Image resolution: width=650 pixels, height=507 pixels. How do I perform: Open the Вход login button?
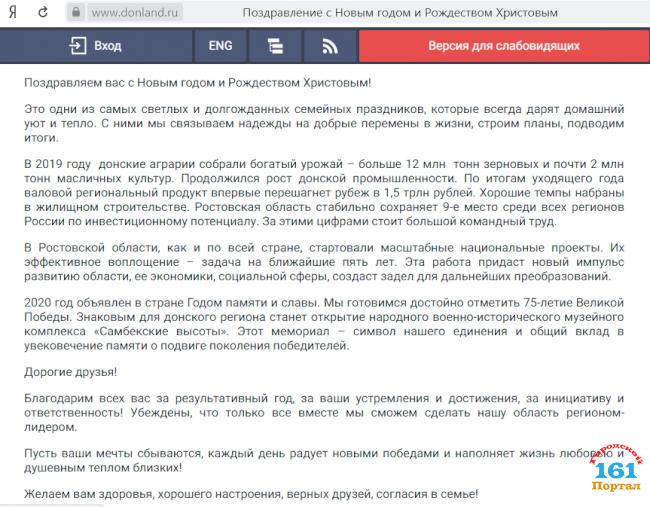coord(96,46)
